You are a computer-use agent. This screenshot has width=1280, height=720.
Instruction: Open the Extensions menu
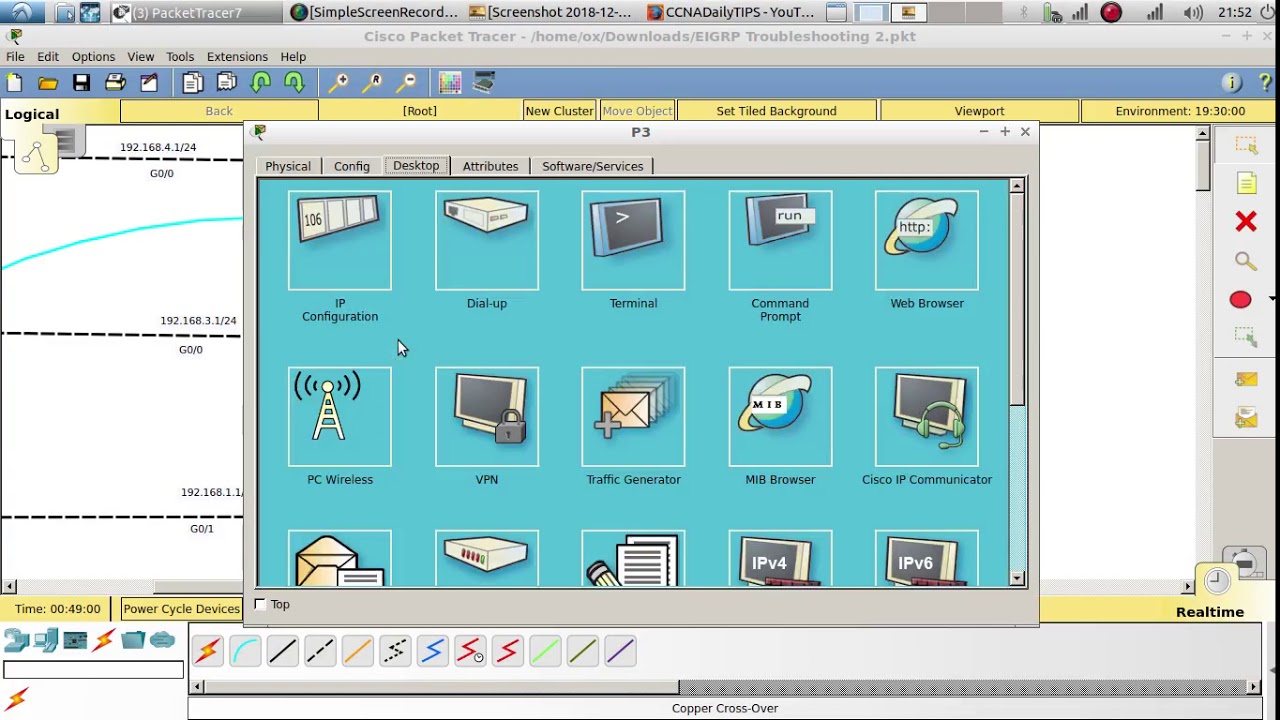(237, 57)
